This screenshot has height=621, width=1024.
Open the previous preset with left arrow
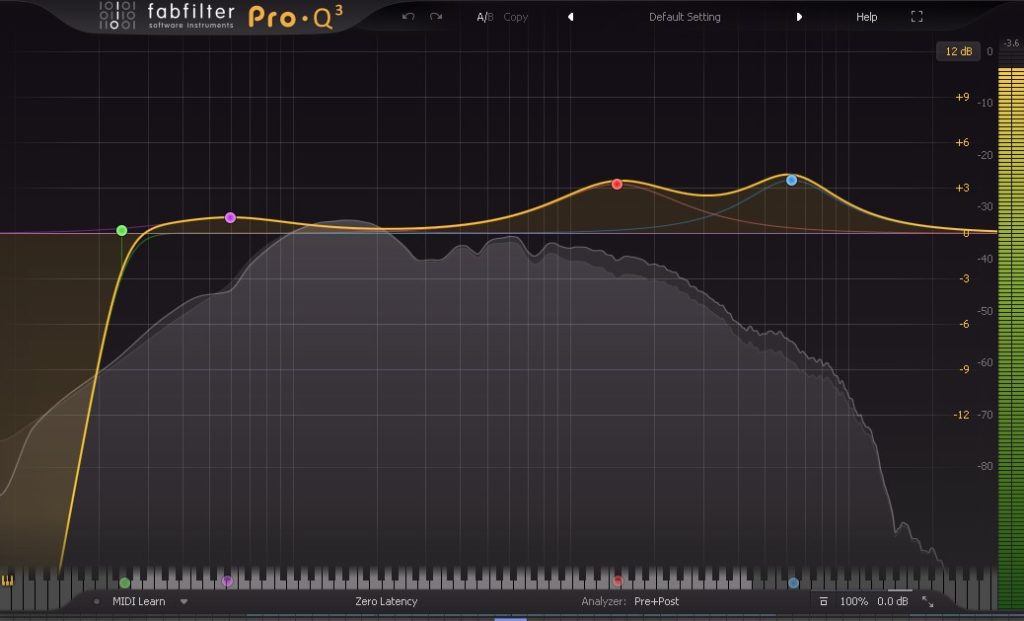point(571,17)
